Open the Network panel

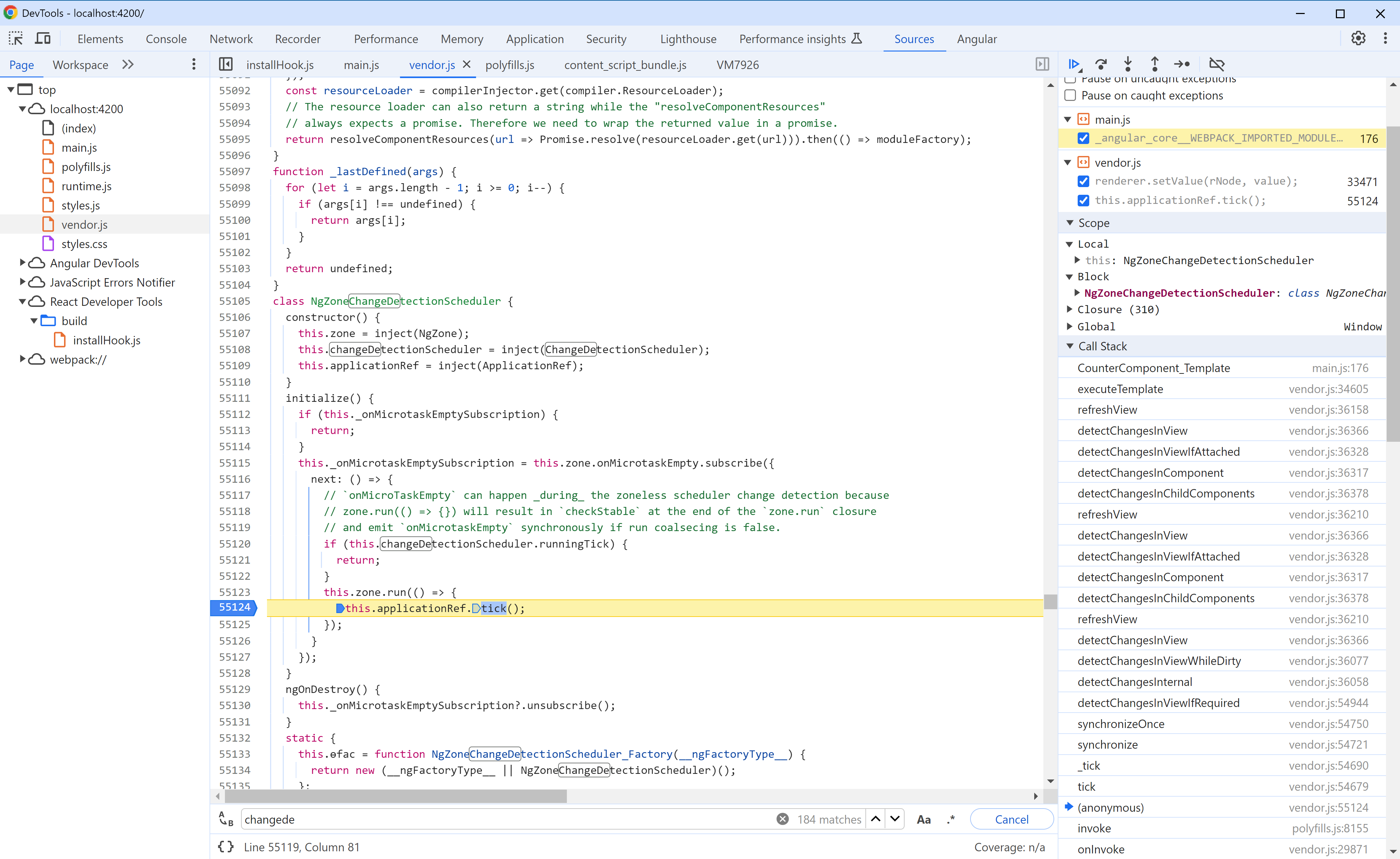231,39
